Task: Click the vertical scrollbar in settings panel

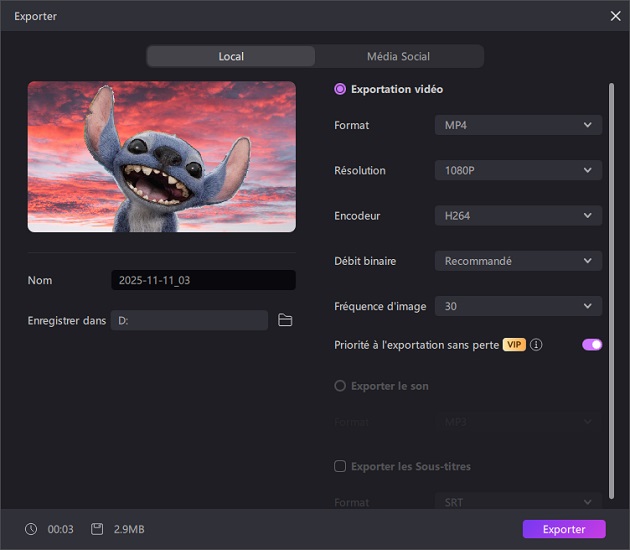Action: point(611,290)
